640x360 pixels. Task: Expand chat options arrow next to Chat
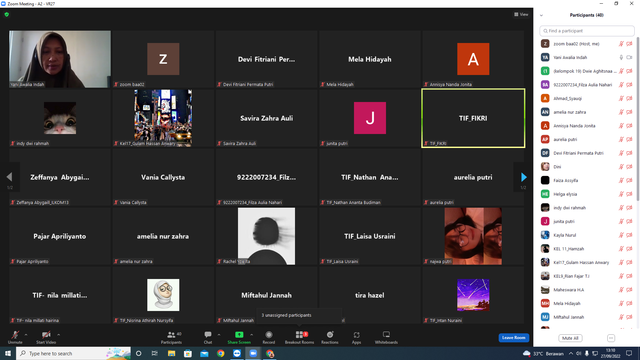219,335
